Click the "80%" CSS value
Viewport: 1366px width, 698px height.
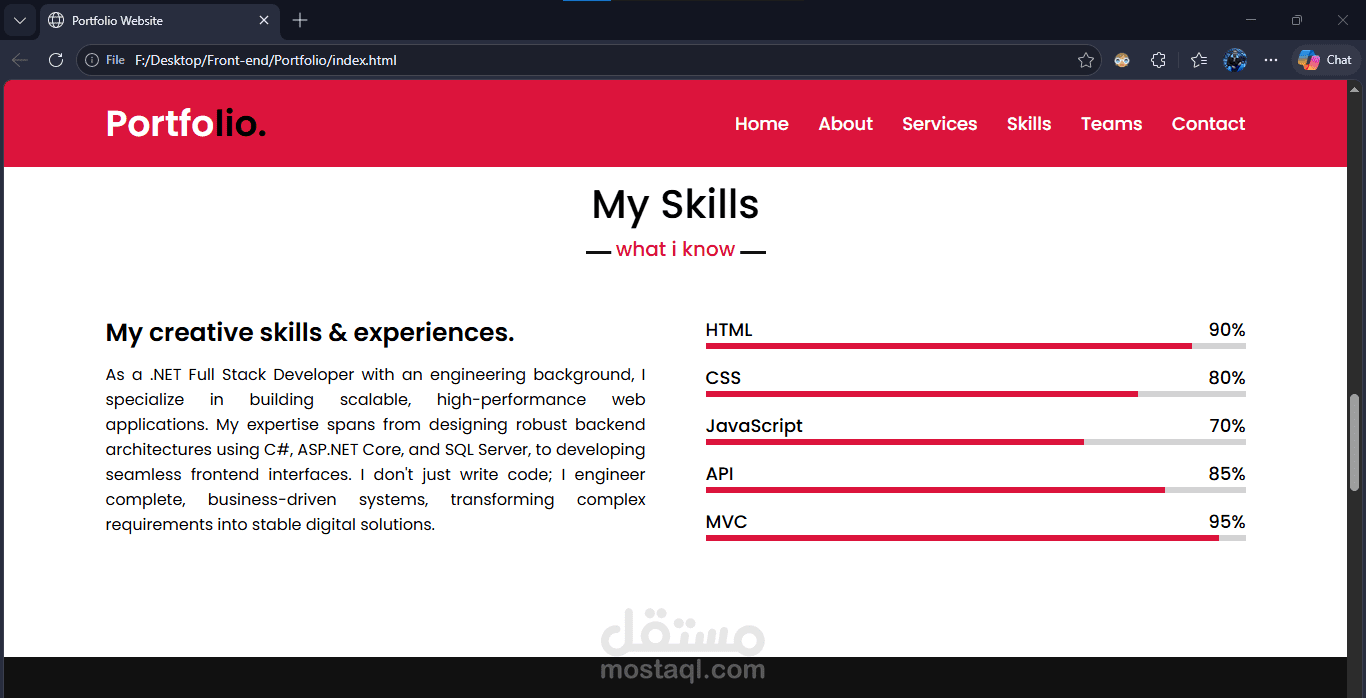point(1227,378)
